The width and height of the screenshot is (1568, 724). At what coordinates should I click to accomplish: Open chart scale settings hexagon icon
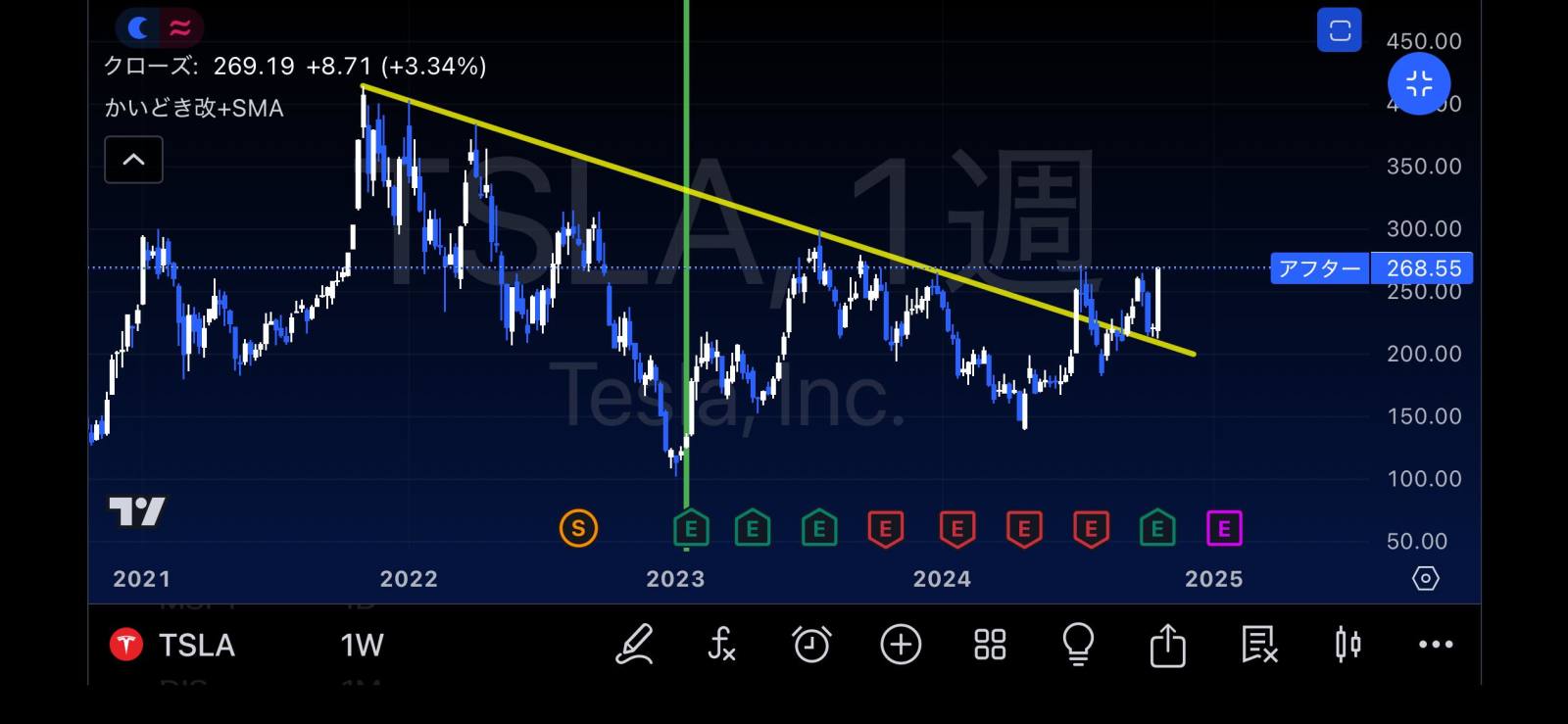tap(1425, 578)
